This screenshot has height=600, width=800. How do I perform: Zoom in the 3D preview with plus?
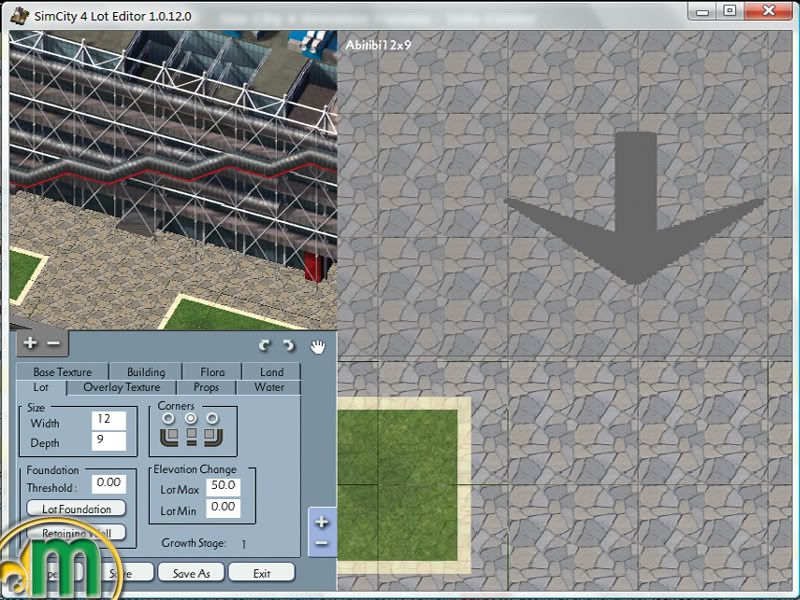coord(30,343)
